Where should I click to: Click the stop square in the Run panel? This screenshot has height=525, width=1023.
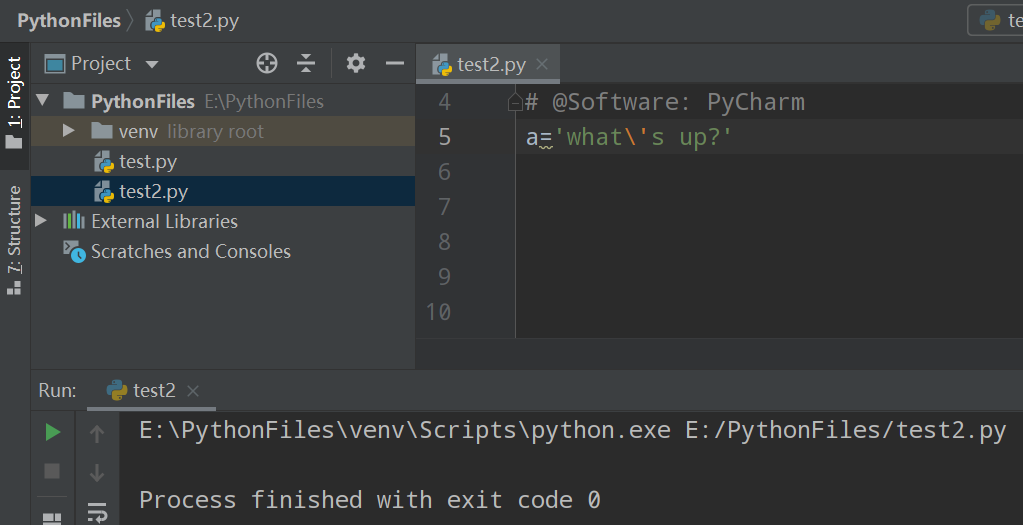click(52, 471)
